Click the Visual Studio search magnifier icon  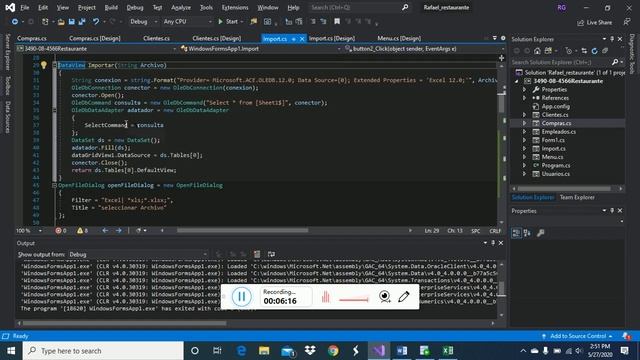[404, 7]
